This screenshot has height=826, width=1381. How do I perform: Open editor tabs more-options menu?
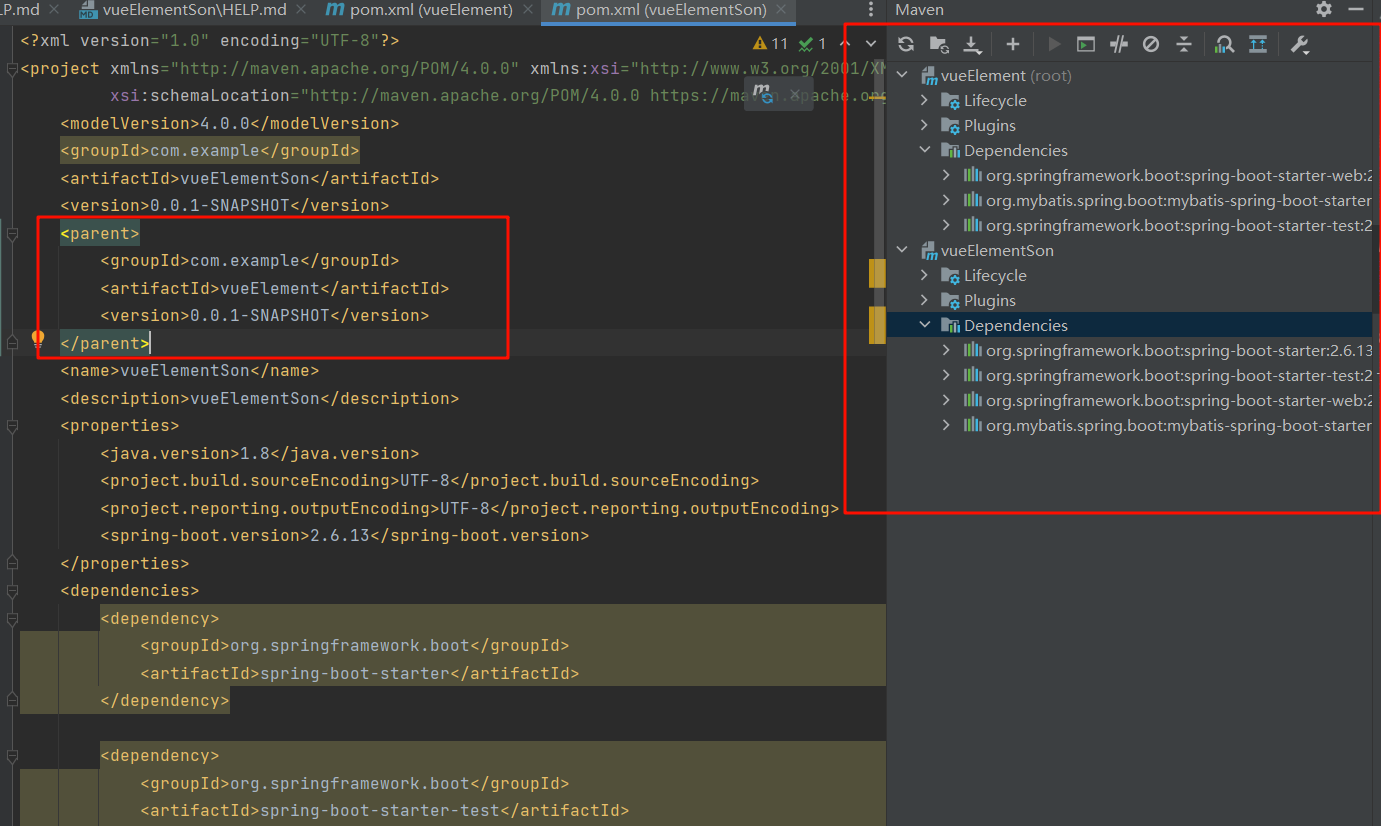click(x=872, y=10)
